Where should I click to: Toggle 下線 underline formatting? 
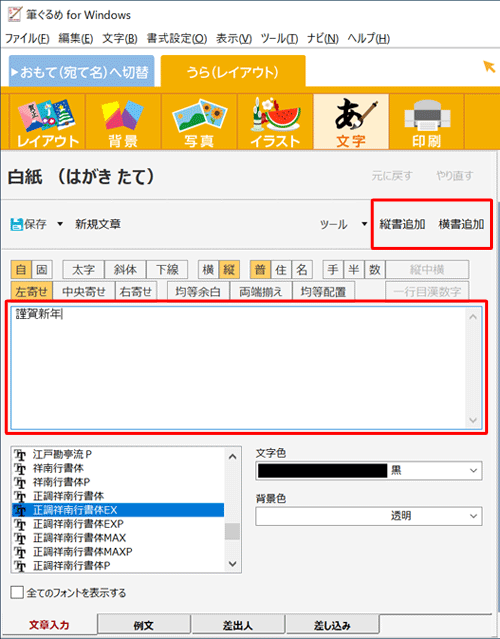click(167, 269)
